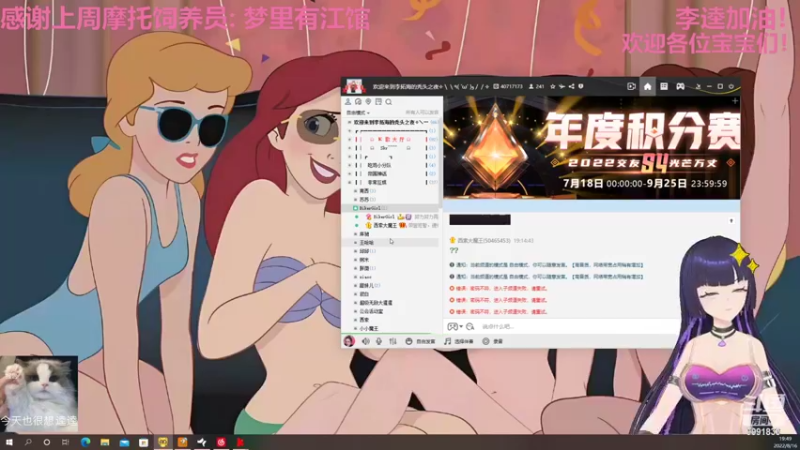800x450 pixels.
Task: Select the 西西 sub-channel
Action: (x=364, y=199)
